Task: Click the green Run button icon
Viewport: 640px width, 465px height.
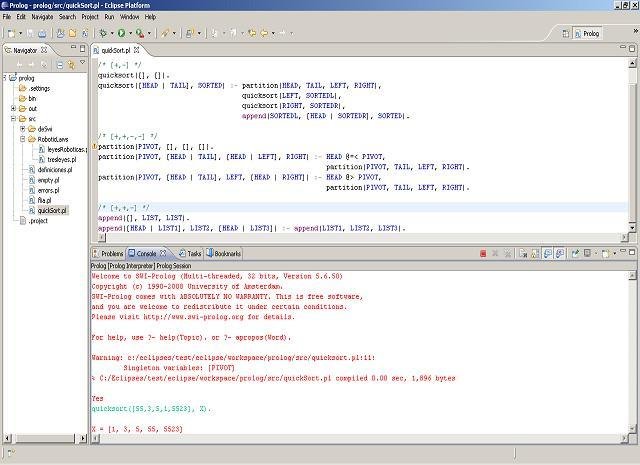Action: (121, 33)
